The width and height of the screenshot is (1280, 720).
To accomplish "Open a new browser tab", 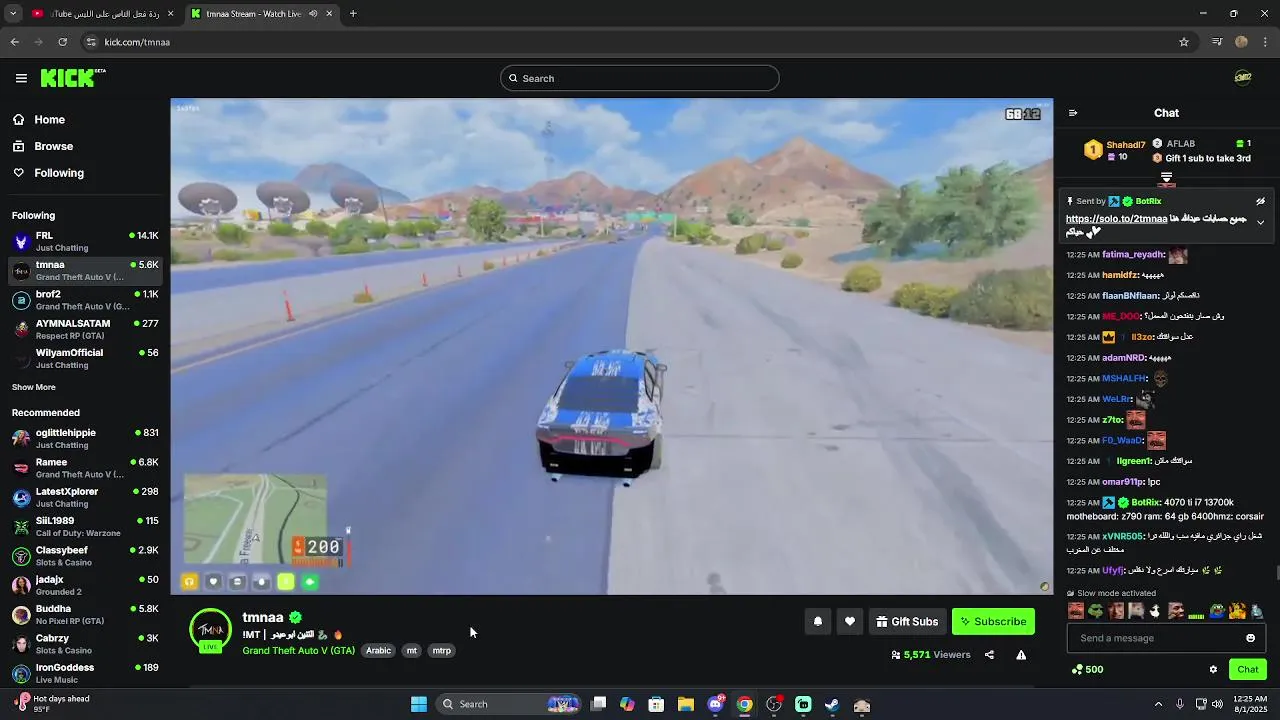I will tap(353, 14).
